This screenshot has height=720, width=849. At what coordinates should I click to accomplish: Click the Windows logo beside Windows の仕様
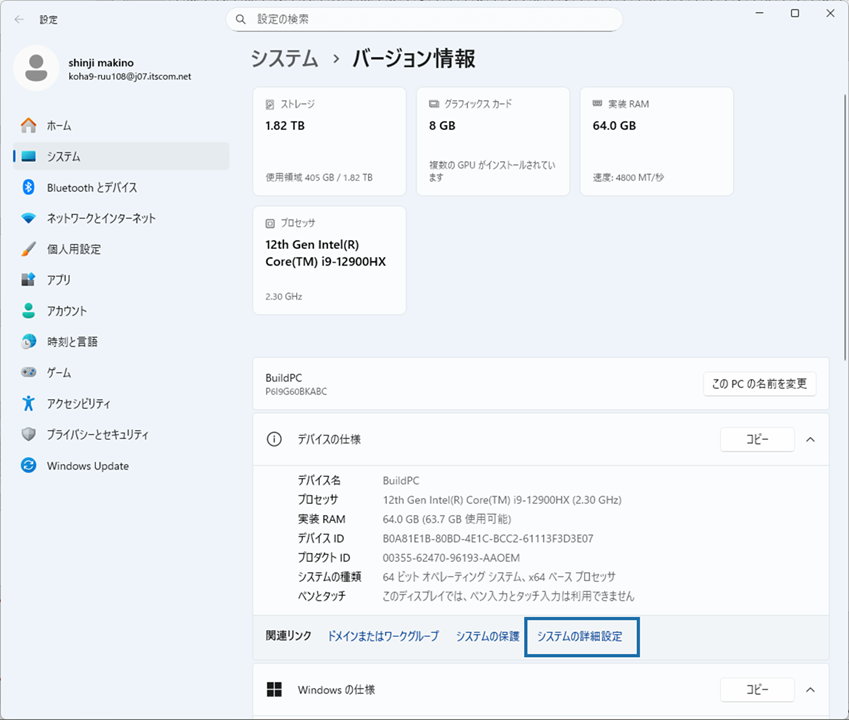(x=275, y=690)
